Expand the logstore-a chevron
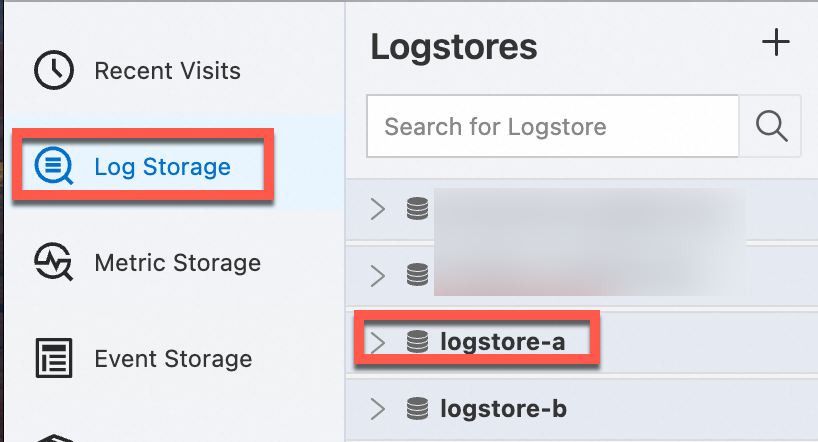This screenshot has width=818, height=442. click(377, 342)
